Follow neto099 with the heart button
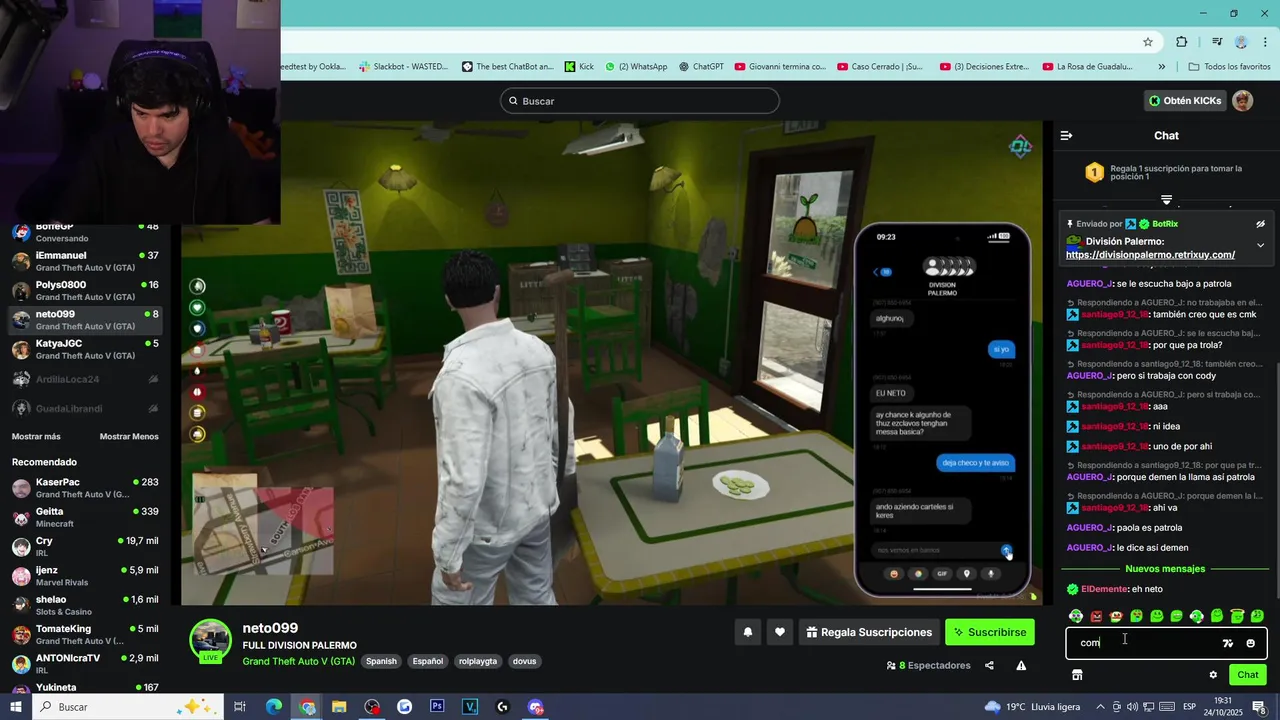 (780, 632)
